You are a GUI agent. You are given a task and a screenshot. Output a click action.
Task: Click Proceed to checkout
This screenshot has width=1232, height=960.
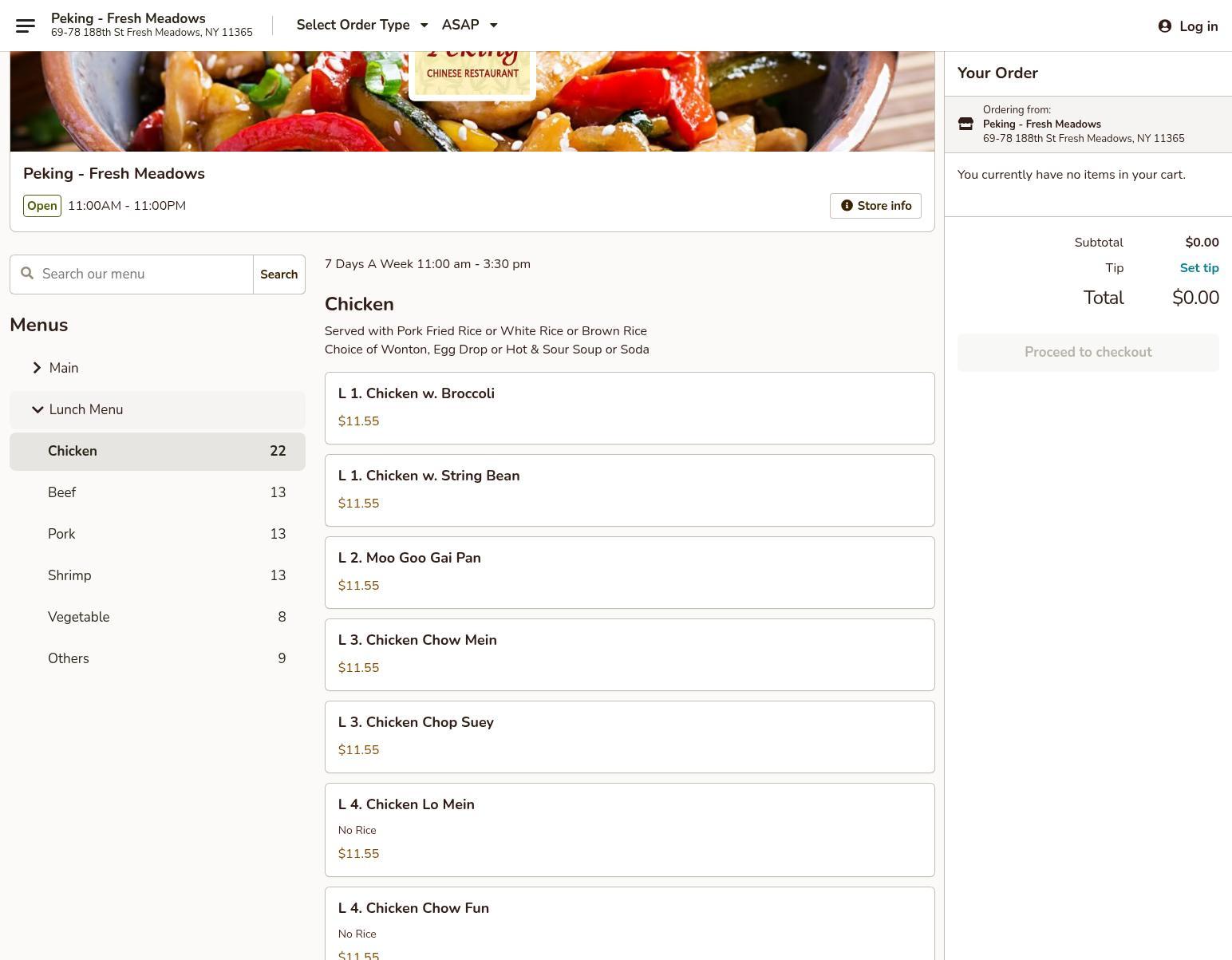pyautogui.click(x=1088, y=352)
